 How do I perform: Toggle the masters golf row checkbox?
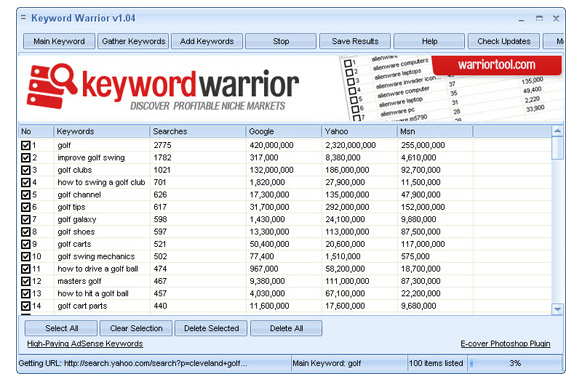click(x=26, y=281)
